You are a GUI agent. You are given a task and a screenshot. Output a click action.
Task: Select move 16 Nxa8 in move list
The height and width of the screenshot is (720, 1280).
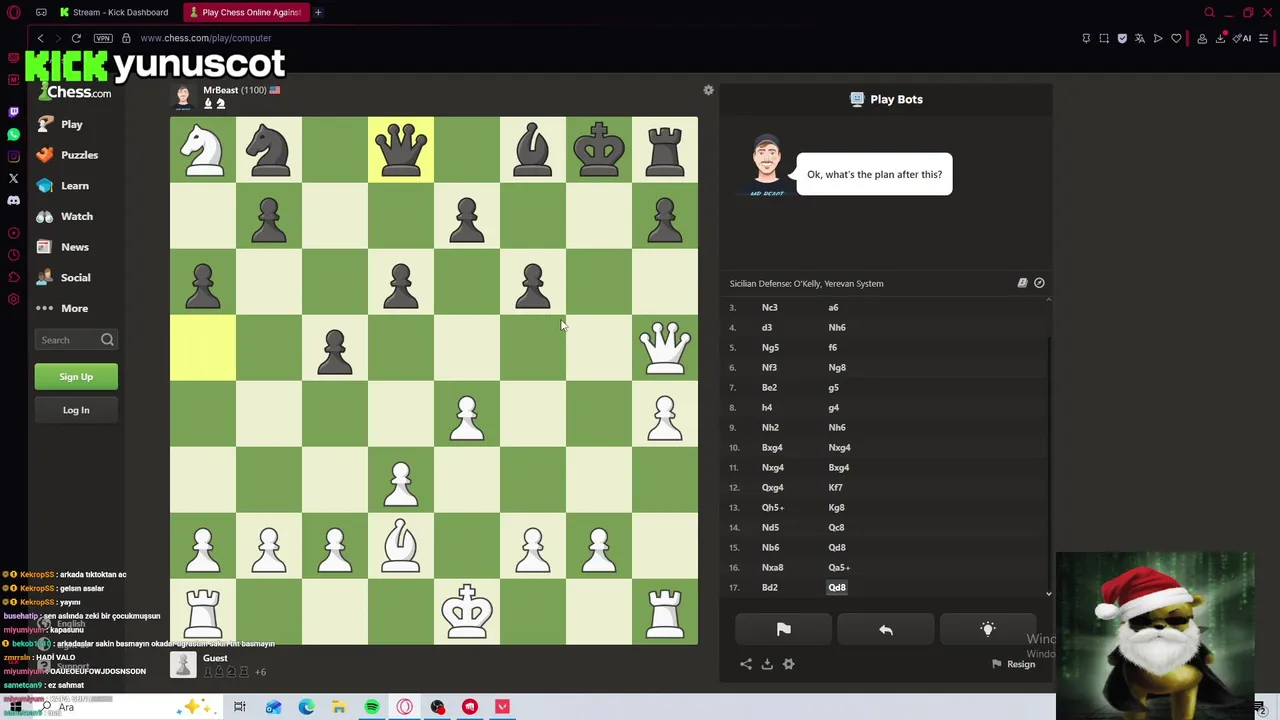coord(772,567)
